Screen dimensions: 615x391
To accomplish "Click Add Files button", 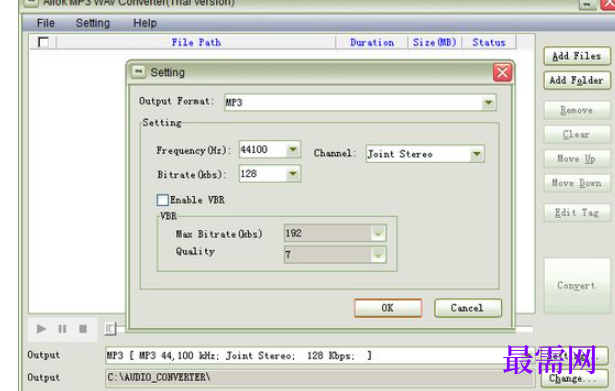I will (577, 56).
